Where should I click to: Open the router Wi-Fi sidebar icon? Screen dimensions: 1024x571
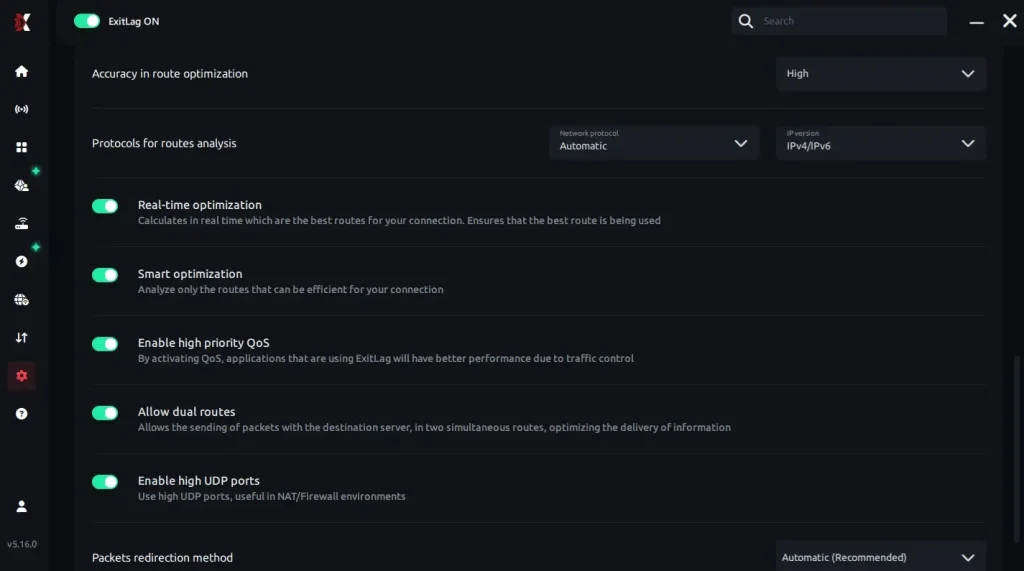pyautogui.click(x=22, y=223)
